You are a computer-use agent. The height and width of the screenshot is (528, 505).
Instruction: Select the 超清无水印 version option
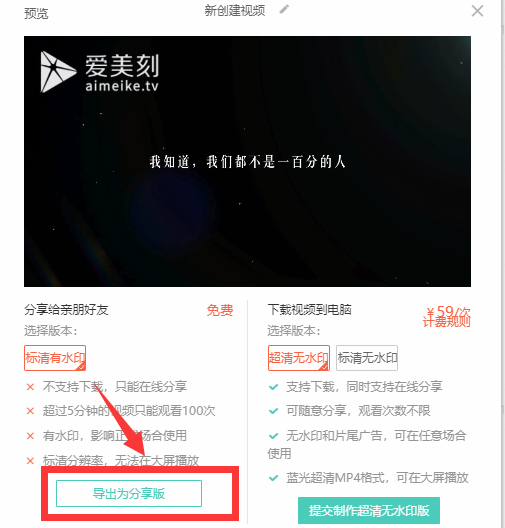(x=299, y=358)
